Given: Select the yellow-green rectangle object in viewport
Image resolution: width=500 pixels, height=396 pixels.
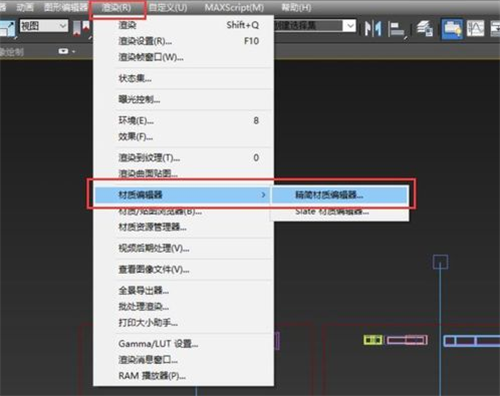Looking at the screenshot, I should click(373, 340).
